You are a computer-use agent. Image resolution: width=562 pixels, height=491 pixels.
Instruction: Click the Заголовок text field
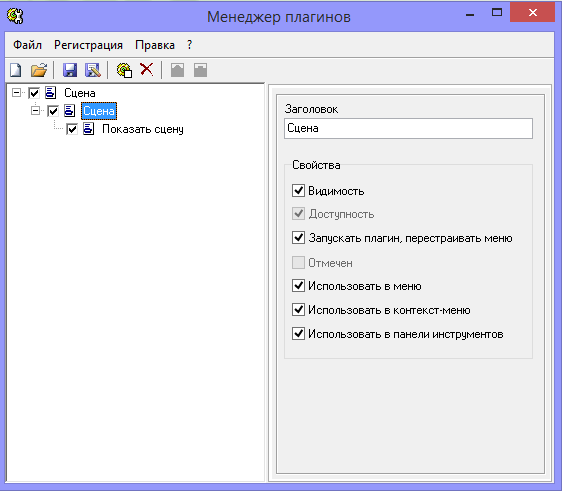click(408, 128)
